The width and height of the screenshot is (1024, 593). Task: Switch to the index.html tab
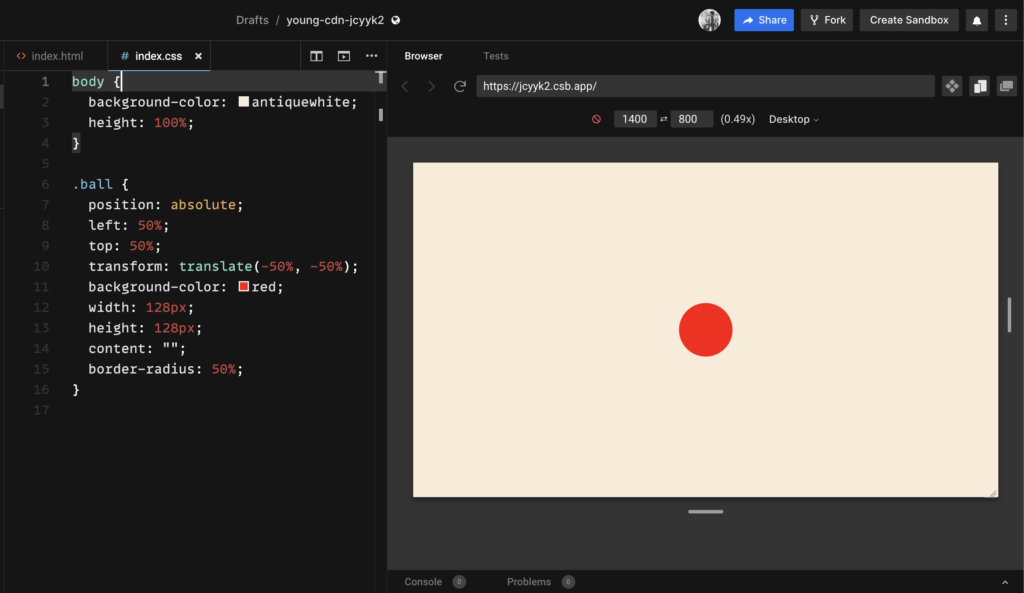point(56,56)
